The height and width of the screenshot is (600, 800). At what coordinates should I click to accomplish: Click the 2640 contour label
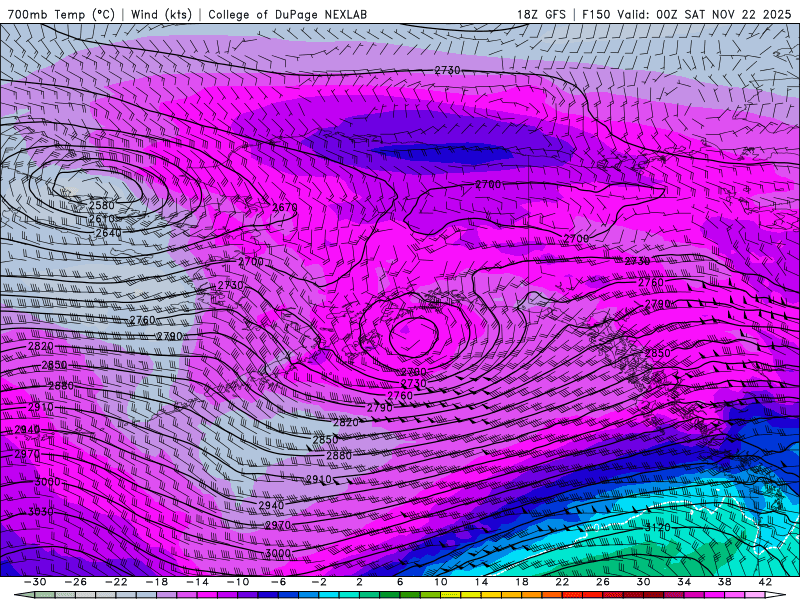(109, 233)
